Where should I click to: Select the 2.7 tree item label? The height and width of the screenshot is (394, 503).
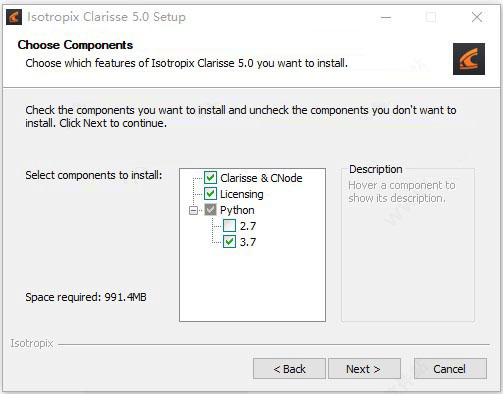pos(248,226)
